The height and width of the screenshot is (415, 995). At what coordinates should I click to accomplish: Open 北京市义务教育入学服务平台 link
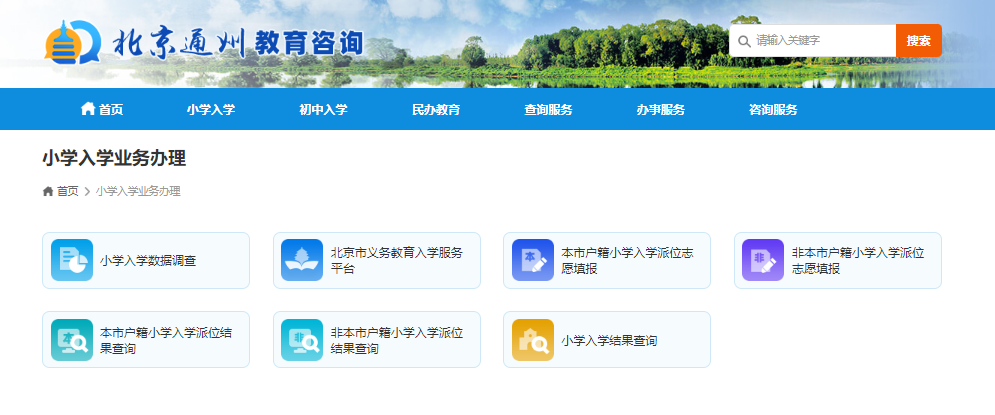click(x=397, y=260)
